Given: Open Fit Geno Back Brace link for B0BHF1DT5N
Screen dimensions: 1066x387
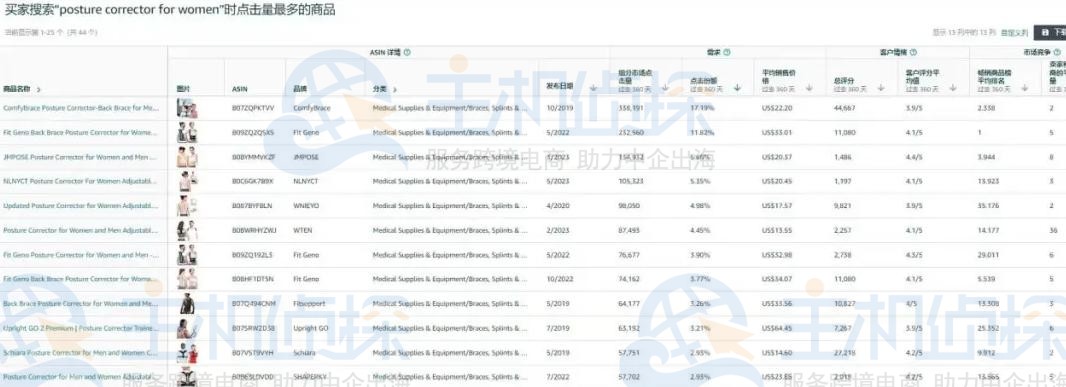Looking at the screenshot, I should (81, 280).
